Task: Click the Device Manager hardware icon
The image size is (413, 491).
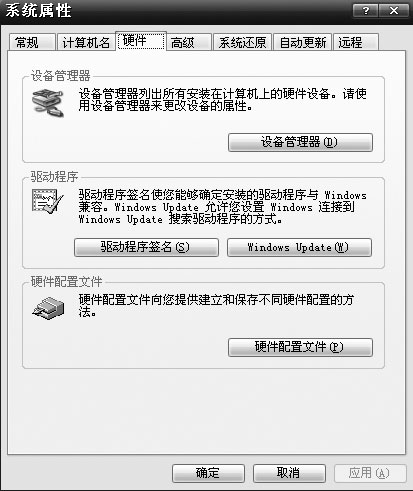Action: point(48,103)
